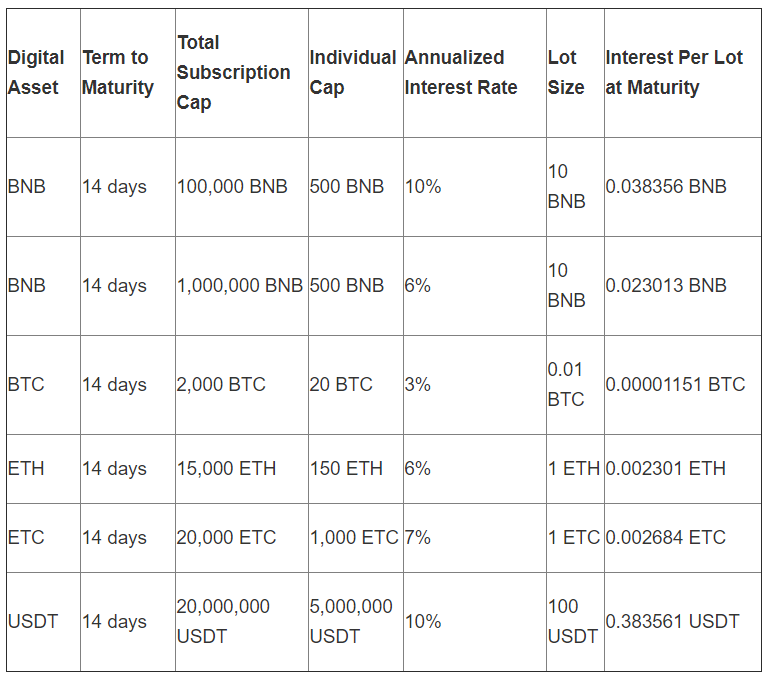Click the 15,000 ETH cap cell
The image size is (768, 680).
(226, 469)
